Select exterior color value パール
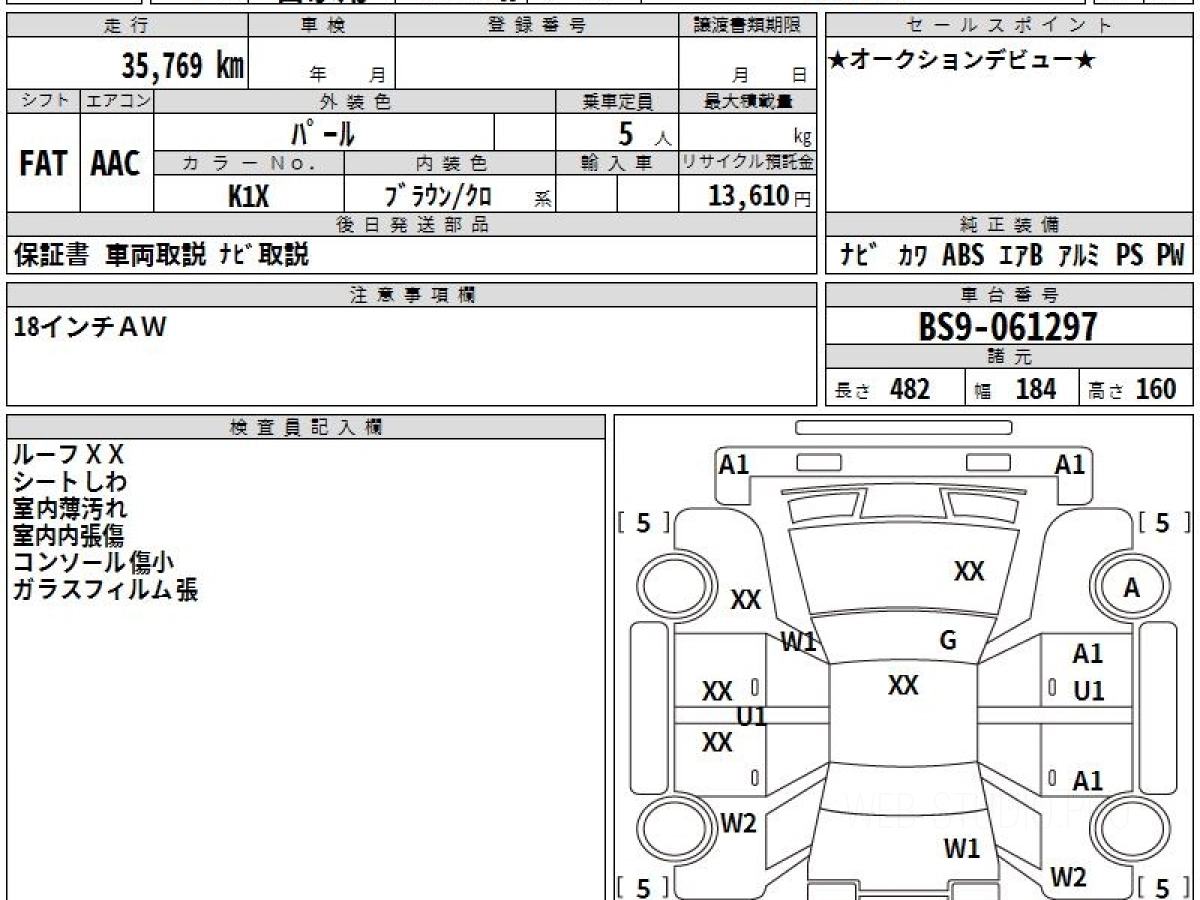This screenshot has width=1200, height=900. click(322, 132)
